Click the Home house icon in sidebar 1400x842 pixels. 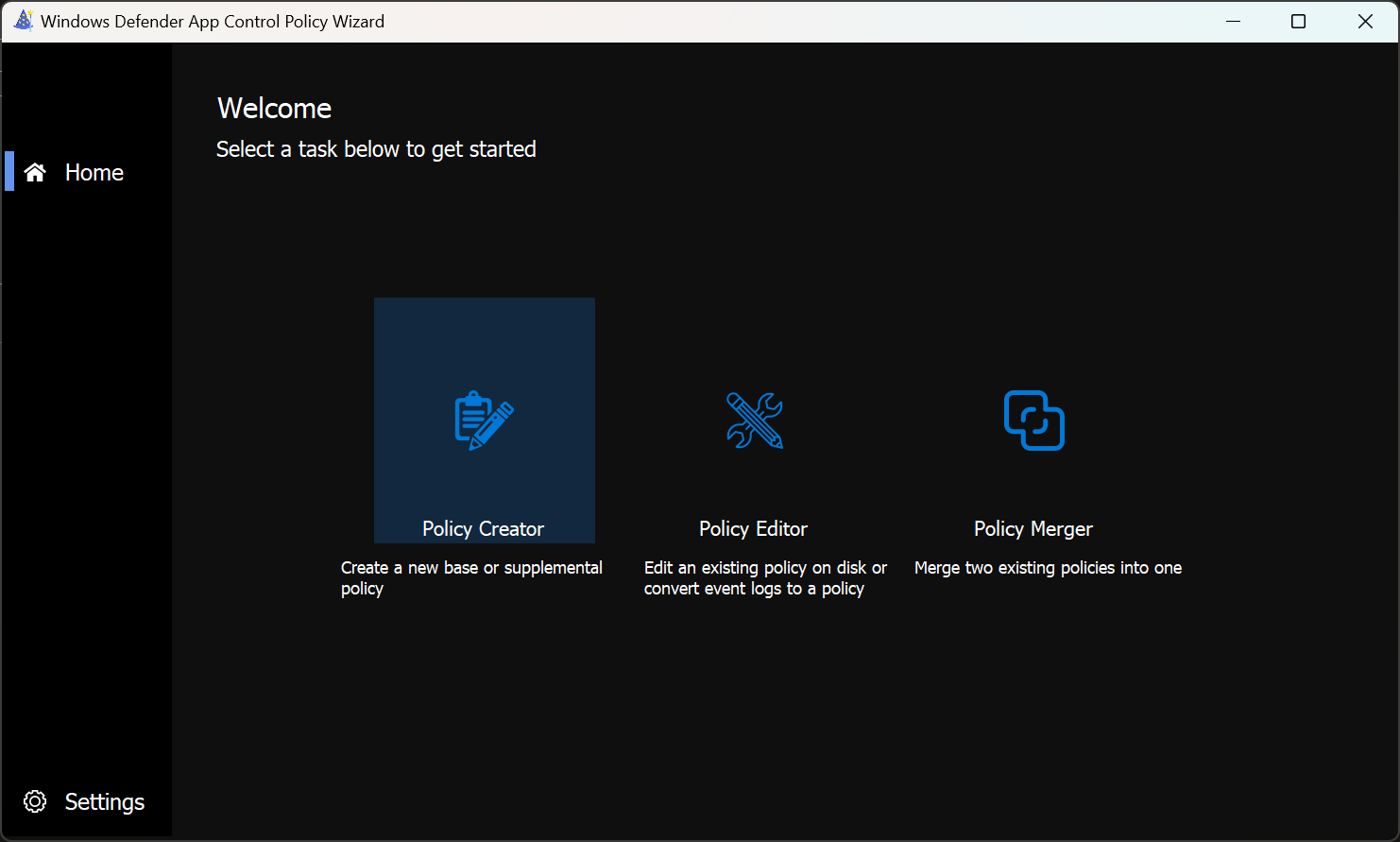pos(35,172)
